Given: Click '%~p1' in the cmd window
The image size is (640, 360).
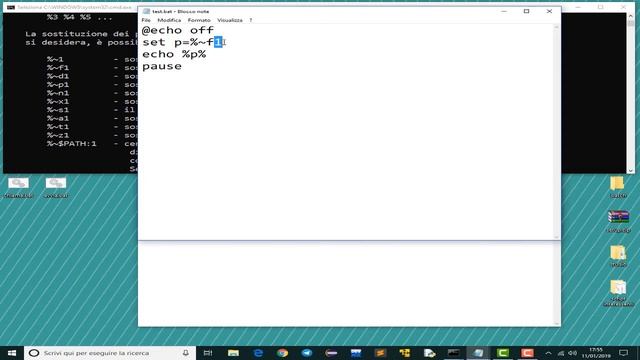Looking at the screenshot, I should tap(58, 85).
